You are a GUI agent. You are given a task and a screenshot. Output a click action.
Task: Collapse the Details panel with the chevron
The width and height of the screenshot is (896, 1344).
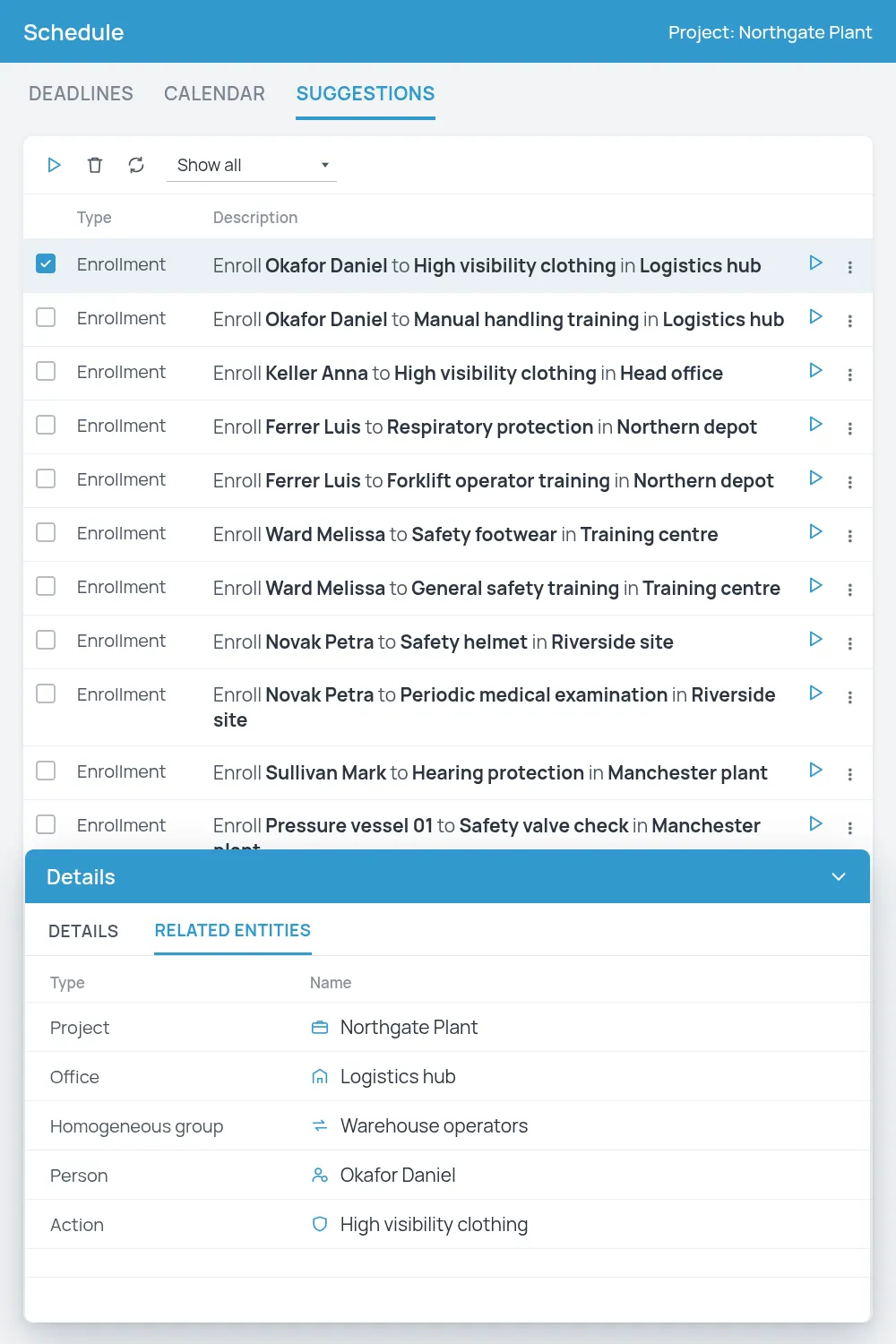[839, 876]
